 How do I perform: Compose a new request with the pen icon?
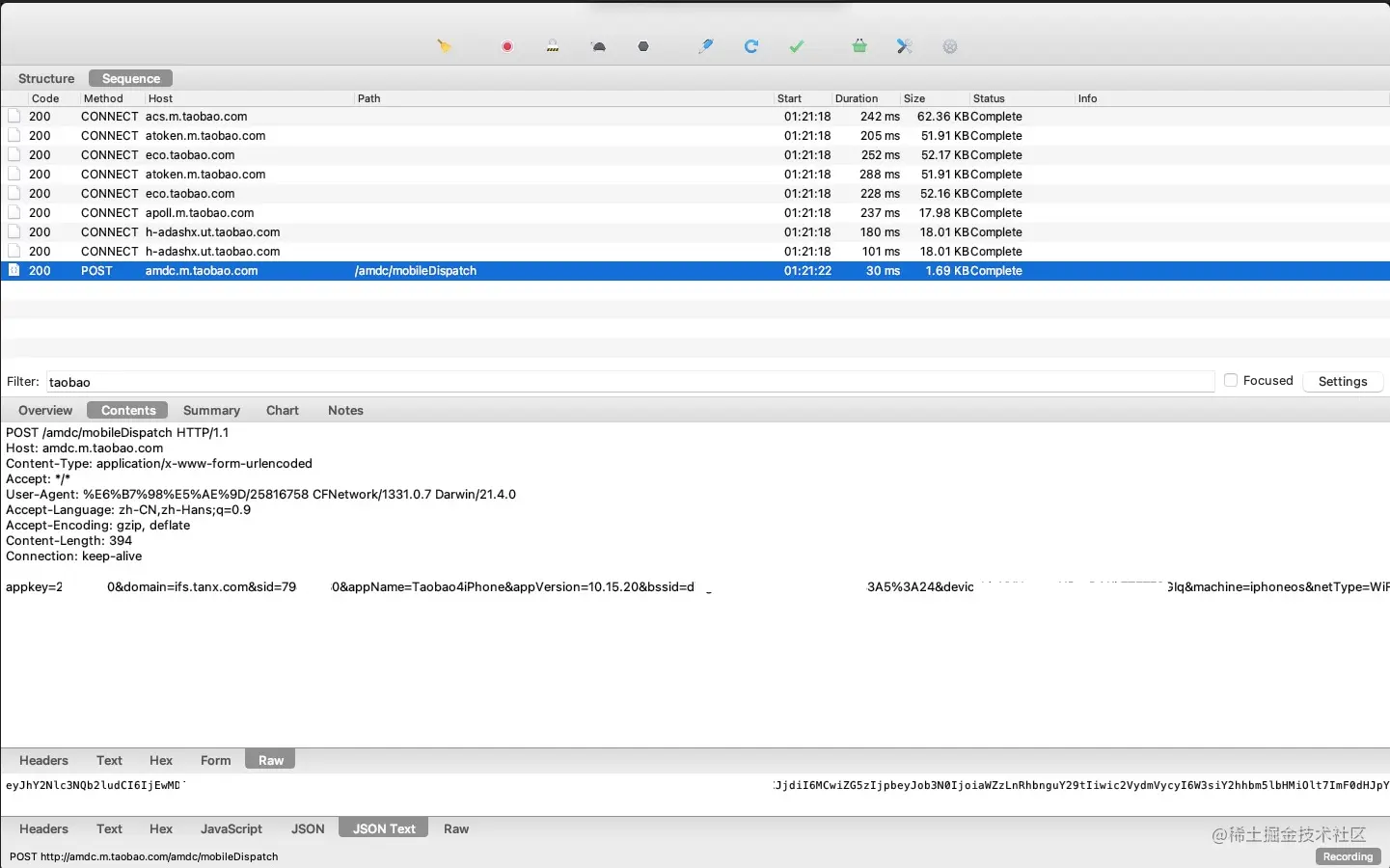click(706, 45)
